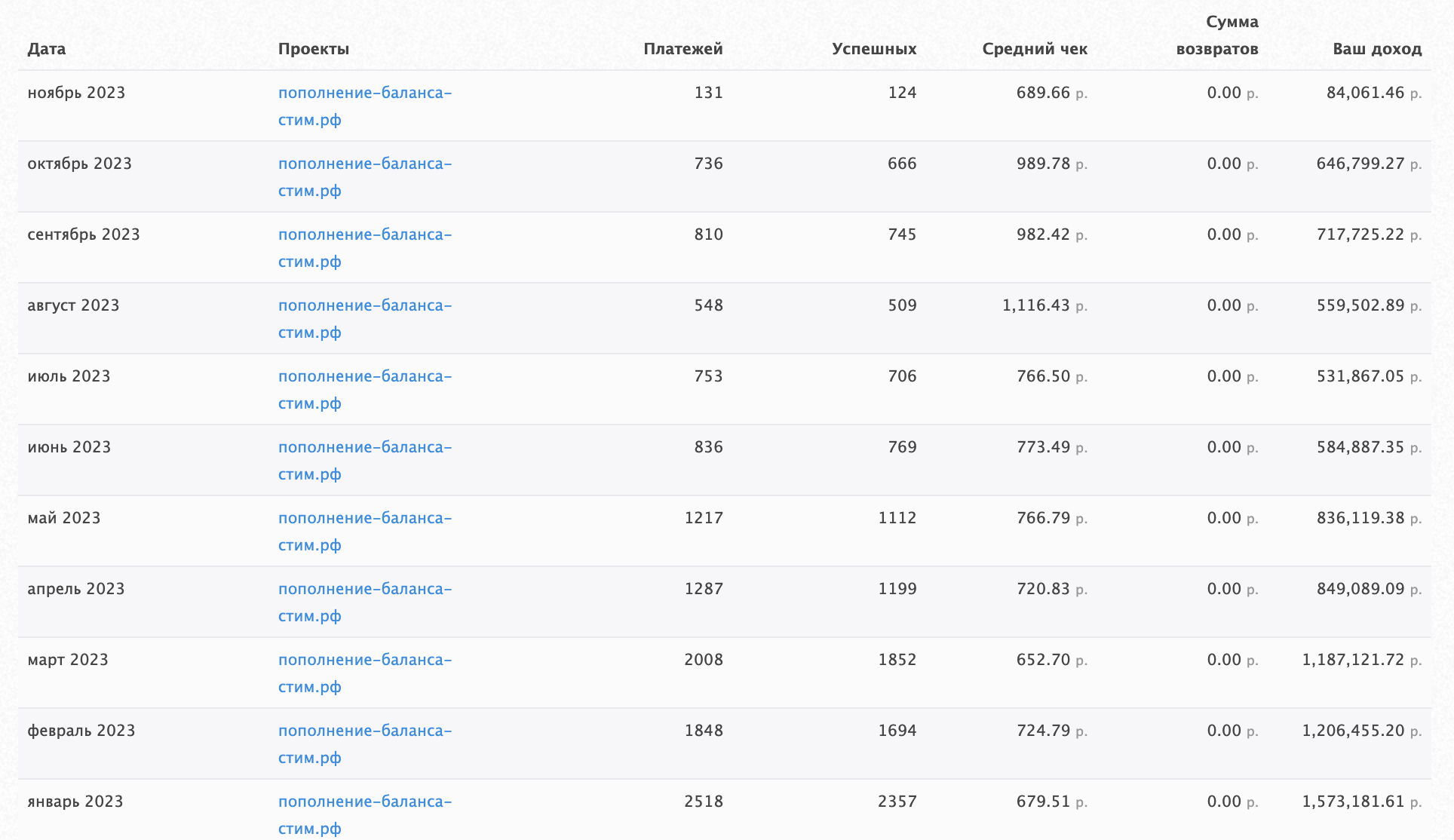Click the Средний чек column header

tap(1035, 50)
